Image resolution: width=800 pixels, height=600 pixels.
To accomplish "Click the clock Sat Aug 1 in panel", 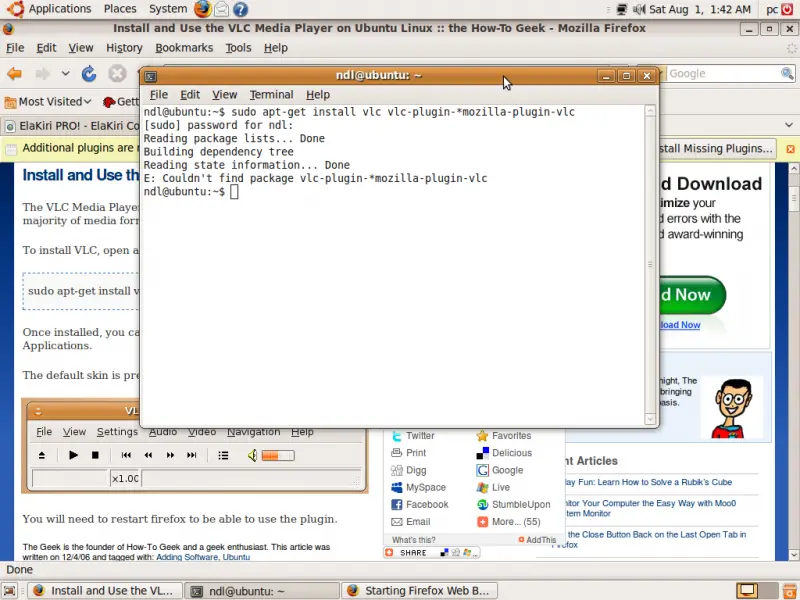I will (x=699, y=9).
